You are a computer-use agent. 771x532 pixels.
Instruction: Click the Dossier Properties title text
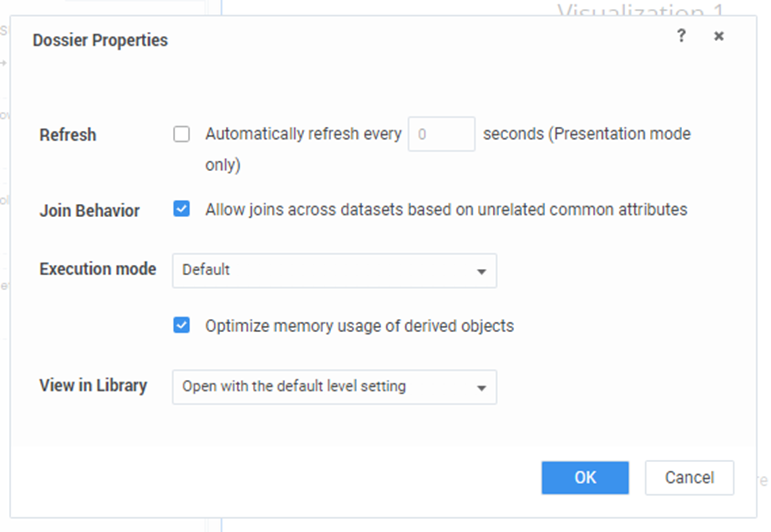pyautogui.click(x=100, y=41)
